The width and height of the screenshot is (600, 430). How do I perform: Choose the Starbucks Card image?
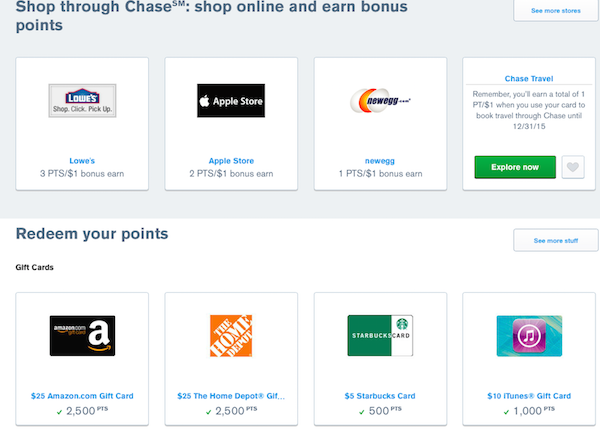[380, 336]
